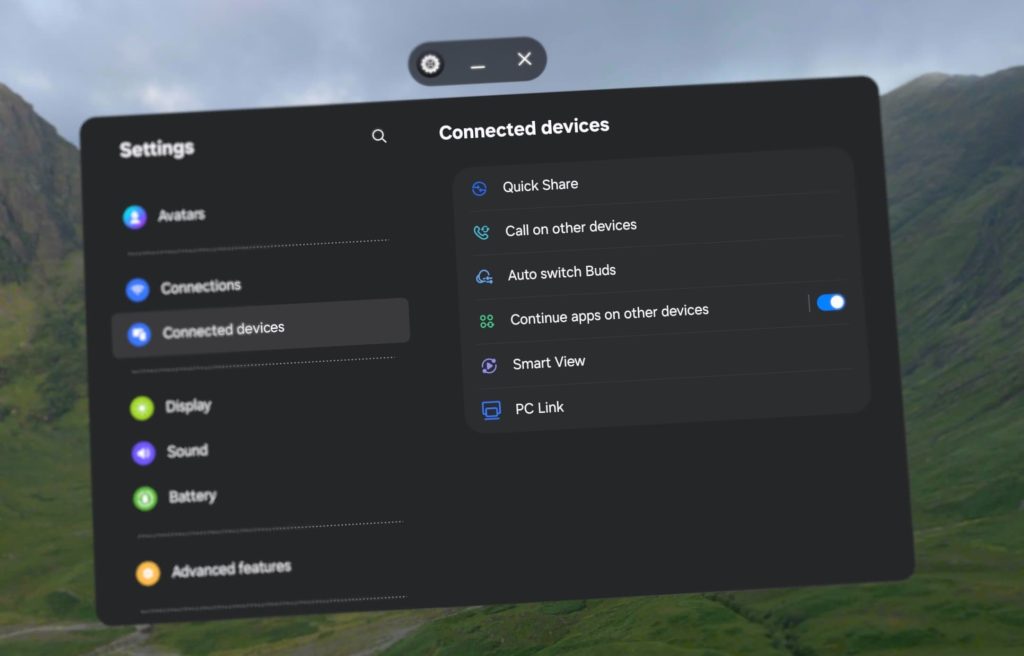Click the orange Advanced features icon

[x=148, y=573]
